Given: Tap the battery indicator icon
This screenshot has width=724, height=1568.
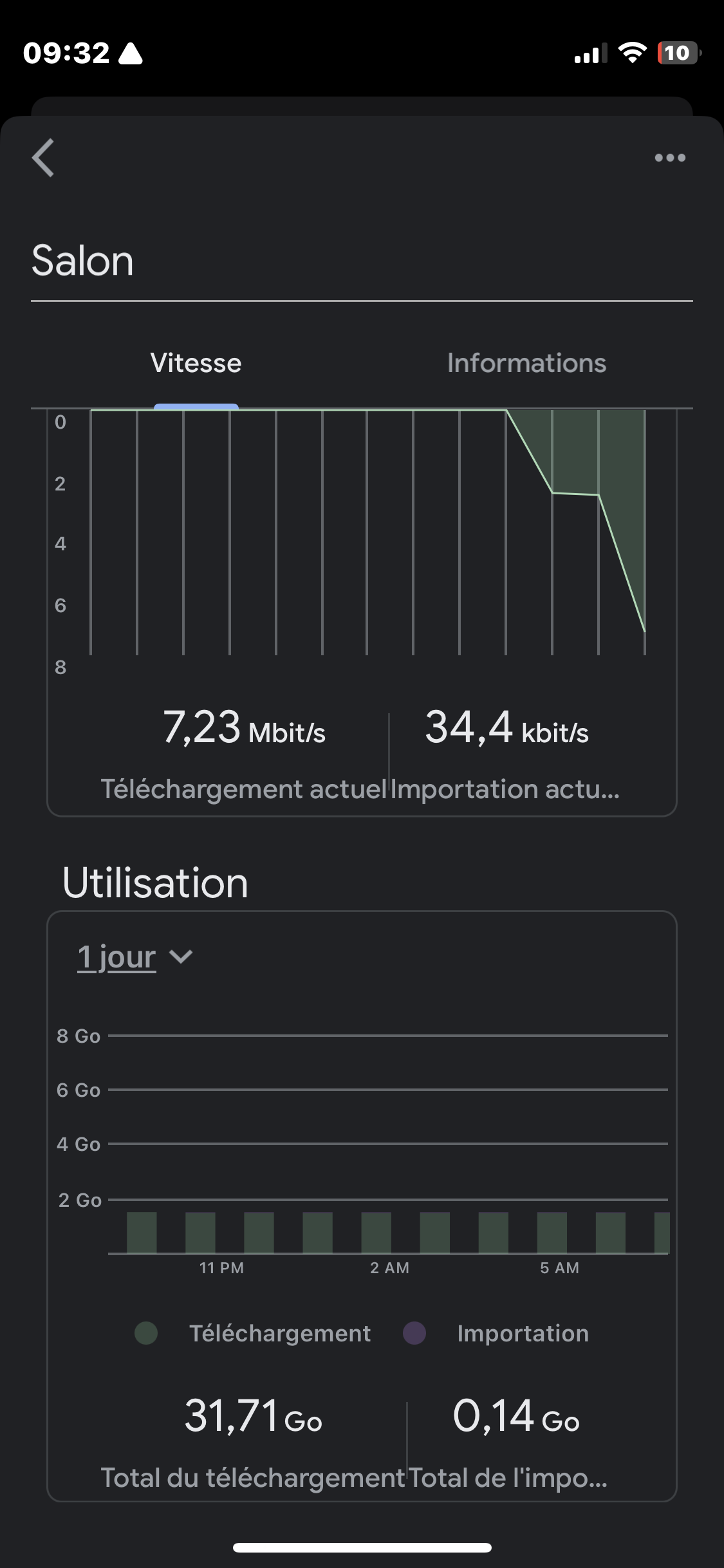Looking at the screenshot, I should 678,53.
